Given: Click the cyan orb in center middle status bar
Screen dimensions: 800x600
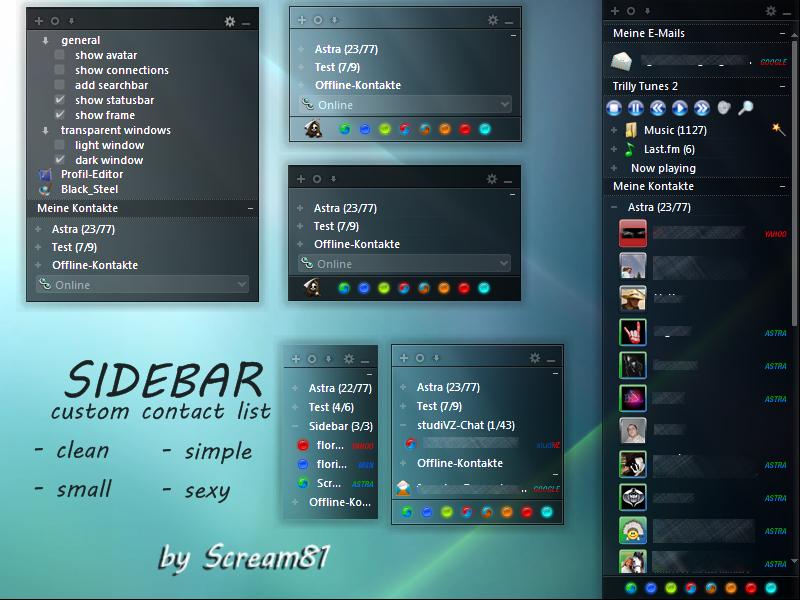Looking at the screenshot, I should (484, 288).
